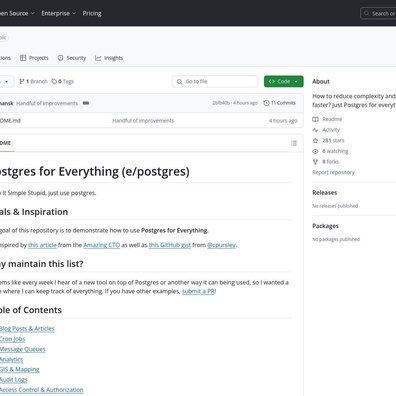Open commit hash 2bfb40b
This screenshot has width=396, height=396.
221,103
